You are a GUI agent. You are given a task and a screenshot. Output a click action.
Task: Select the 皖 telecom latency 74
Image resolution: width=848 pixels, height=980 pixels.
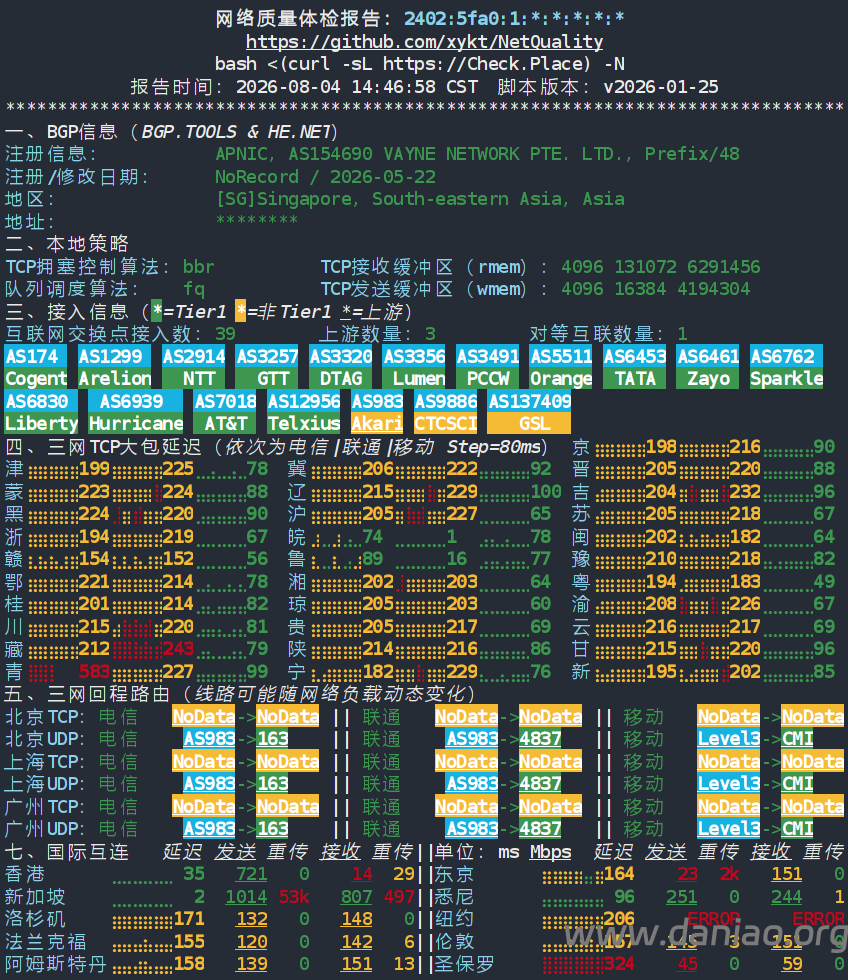tap(372, 536)
